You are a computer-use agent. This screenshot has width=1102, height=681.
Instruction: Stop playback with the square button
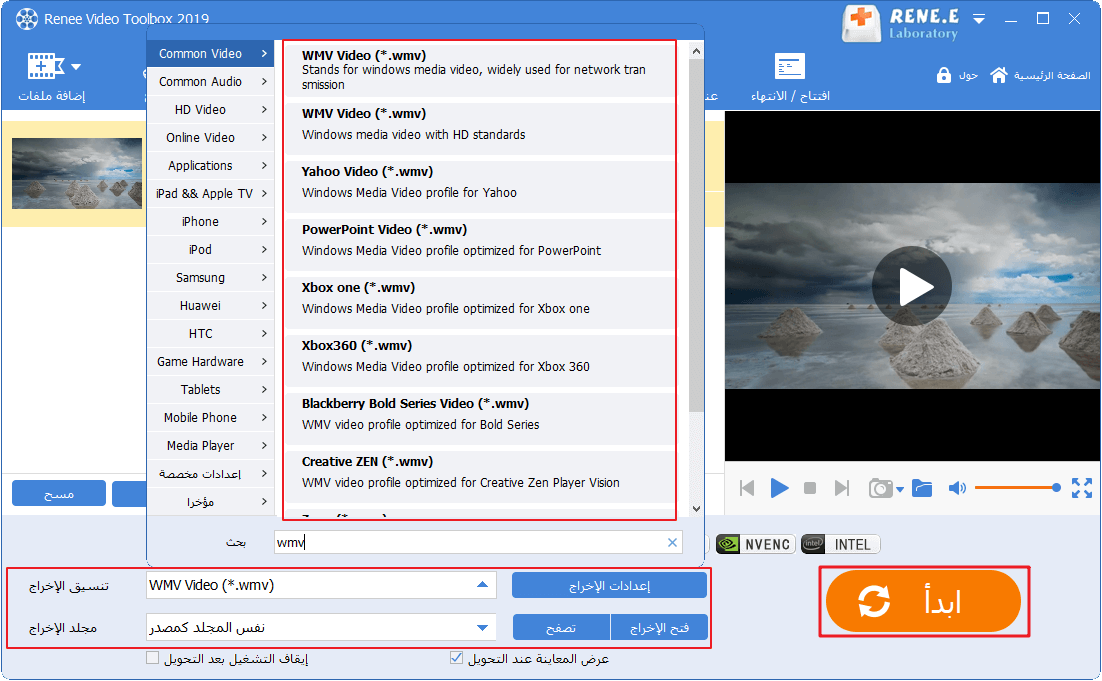(x=810, y=488)
